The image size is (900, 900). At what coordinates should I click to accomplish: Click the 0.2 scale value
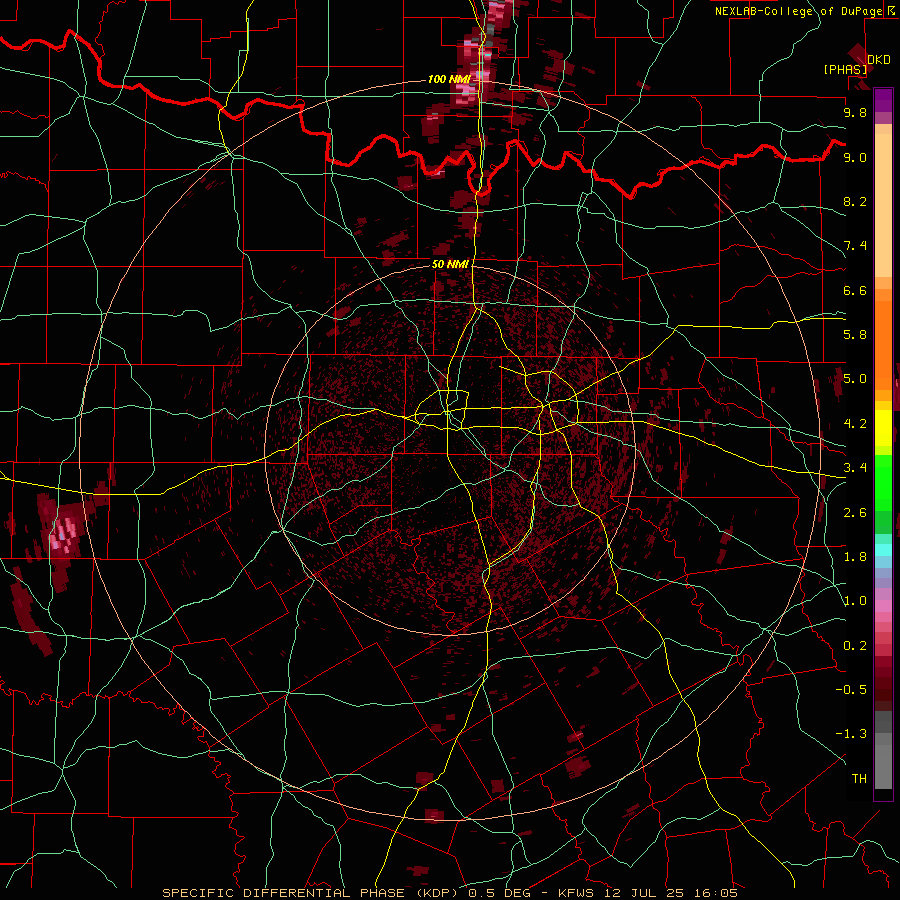click(x=855, y=646)
